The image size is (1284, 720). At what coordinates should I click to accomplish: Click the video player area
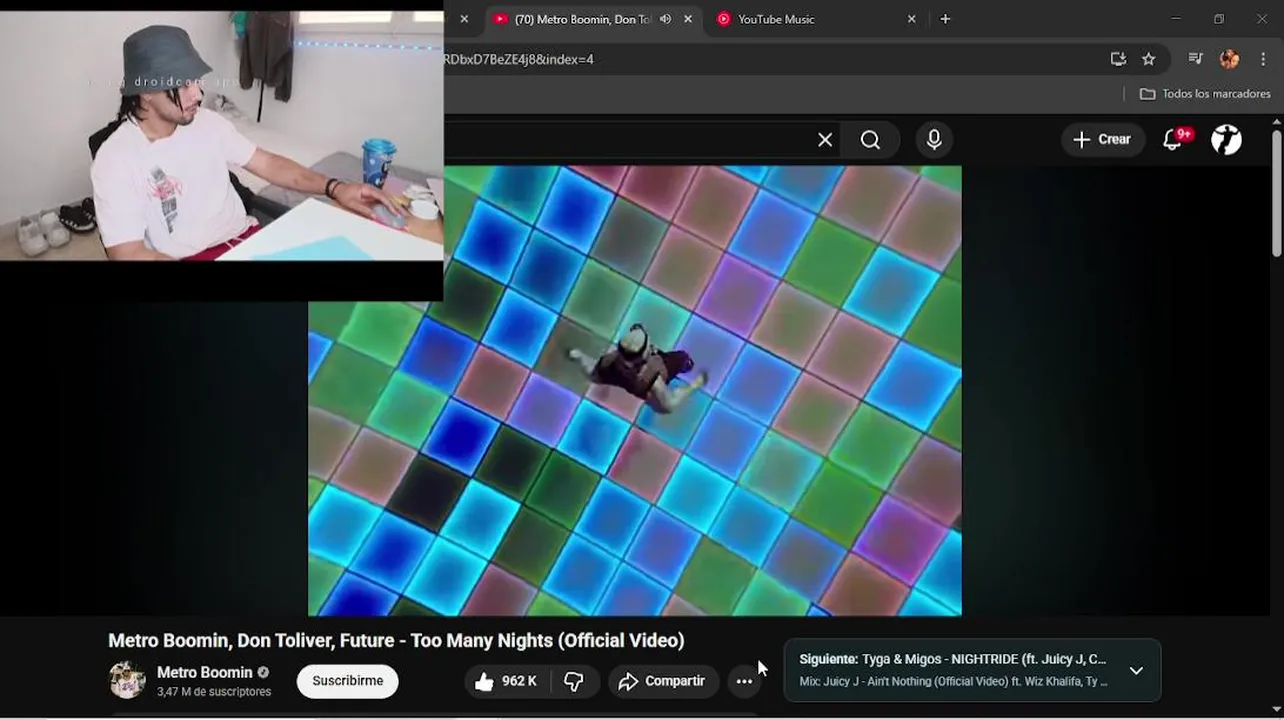coord(635,390)
